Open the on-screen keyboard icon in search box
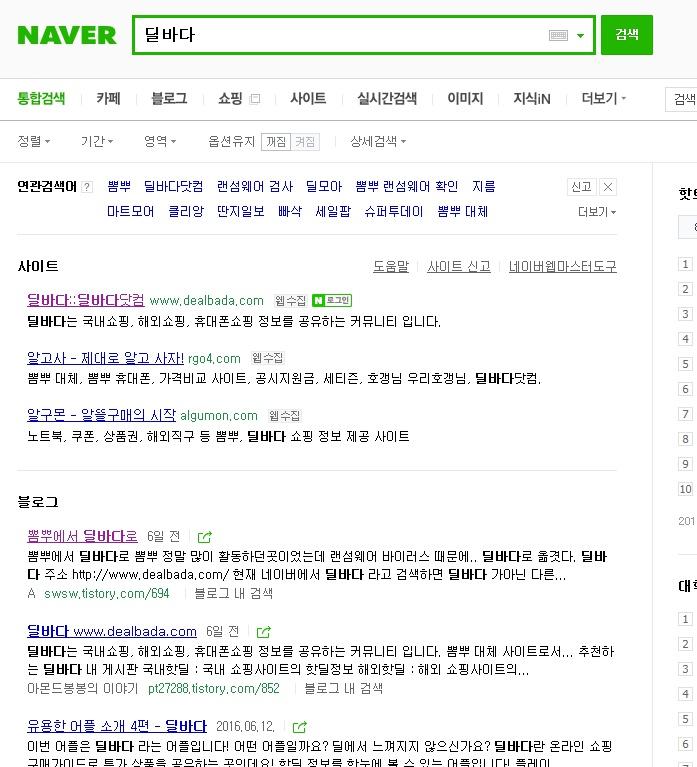Screen dimensions: 697x767 pyautogui.click(x=558, y=35)
